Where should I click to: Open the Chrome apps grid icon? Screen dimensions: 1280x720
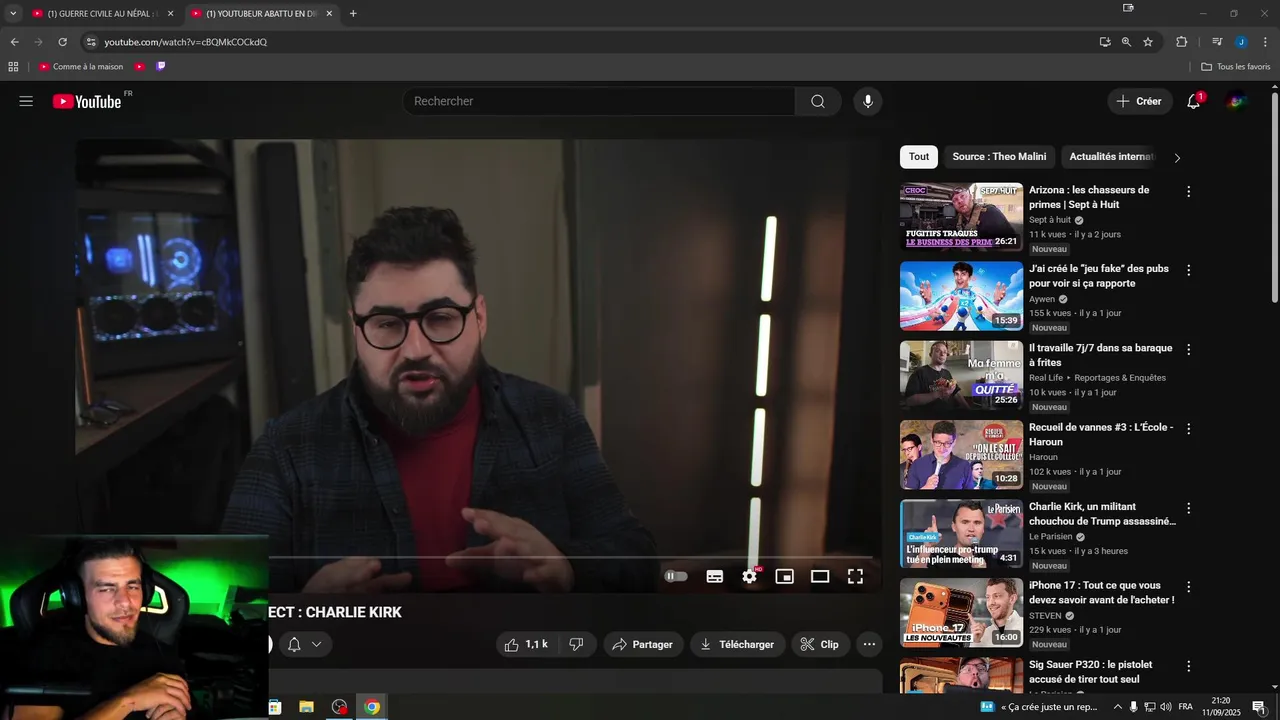pos(13,67)
